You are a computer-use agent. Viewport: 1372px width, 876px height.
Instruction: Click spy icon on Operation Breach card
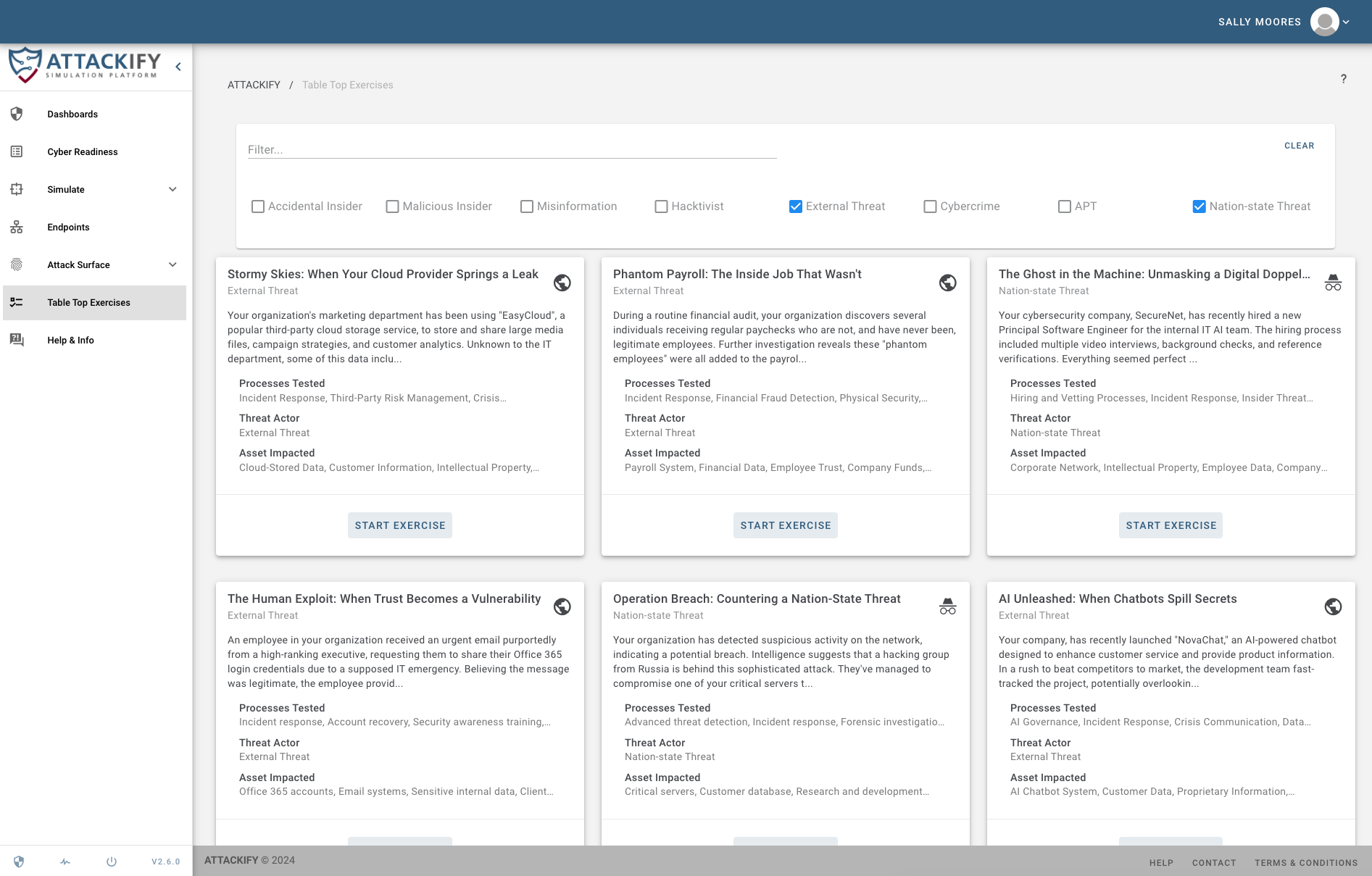point(948,606)
